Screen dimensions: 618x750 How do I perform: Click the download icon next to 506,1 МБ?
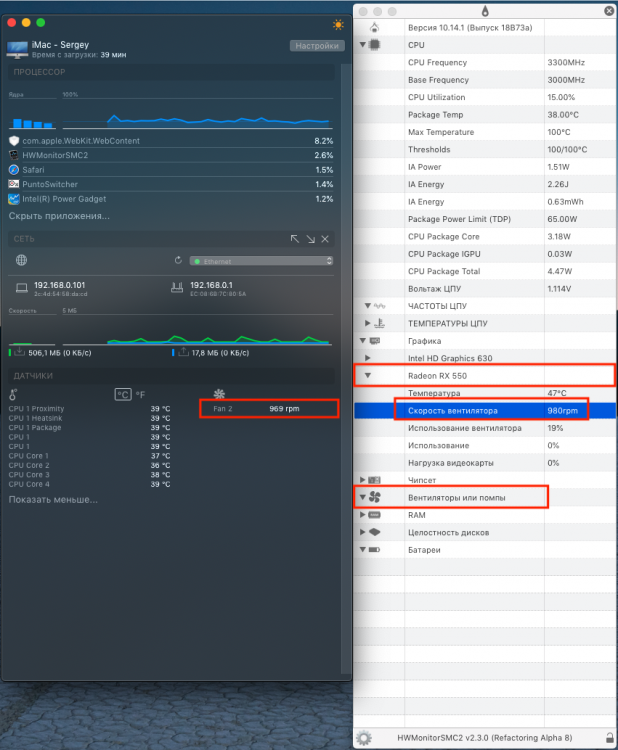click(19, 352)
